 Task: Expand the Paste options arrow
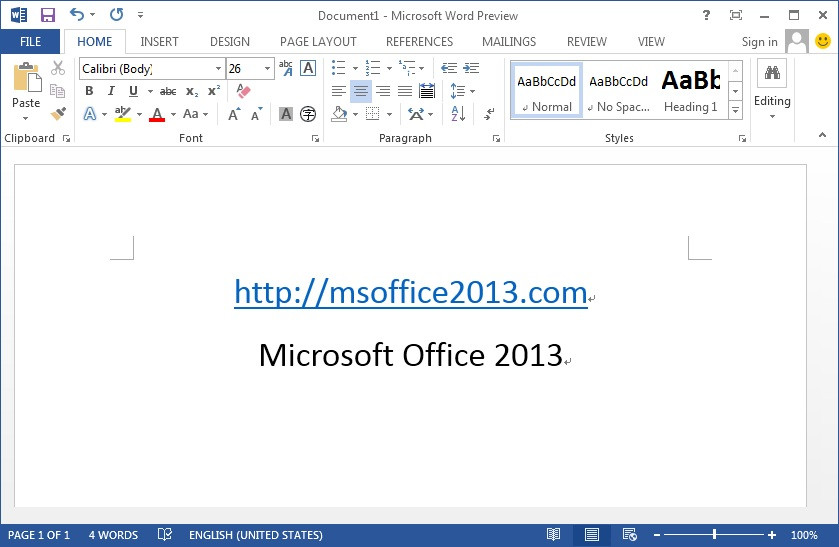[25, 118]
